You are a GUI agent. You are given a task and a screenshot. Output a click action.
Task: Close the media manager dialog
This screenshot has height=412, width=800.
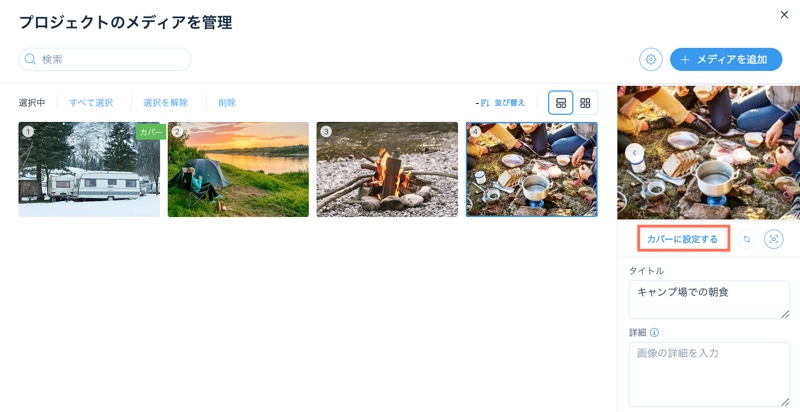pyautogui.click(x=784, y=15)
